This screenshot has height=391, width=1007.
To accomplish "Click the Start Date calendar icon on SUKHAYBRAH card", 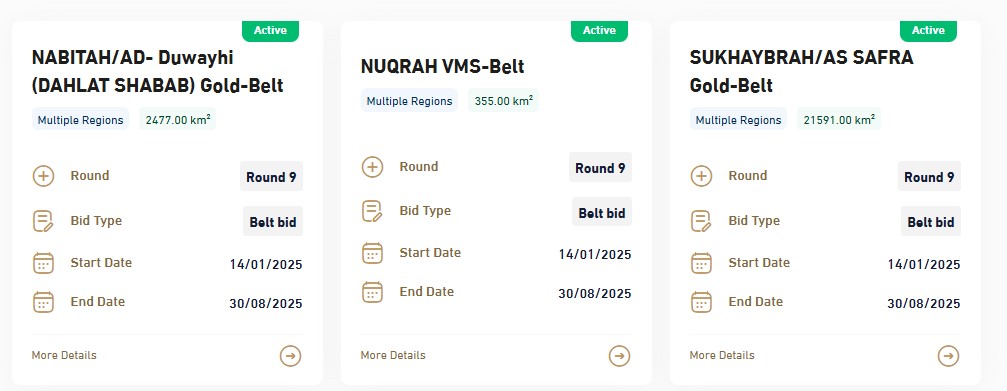I will click(x=701, y=263).
